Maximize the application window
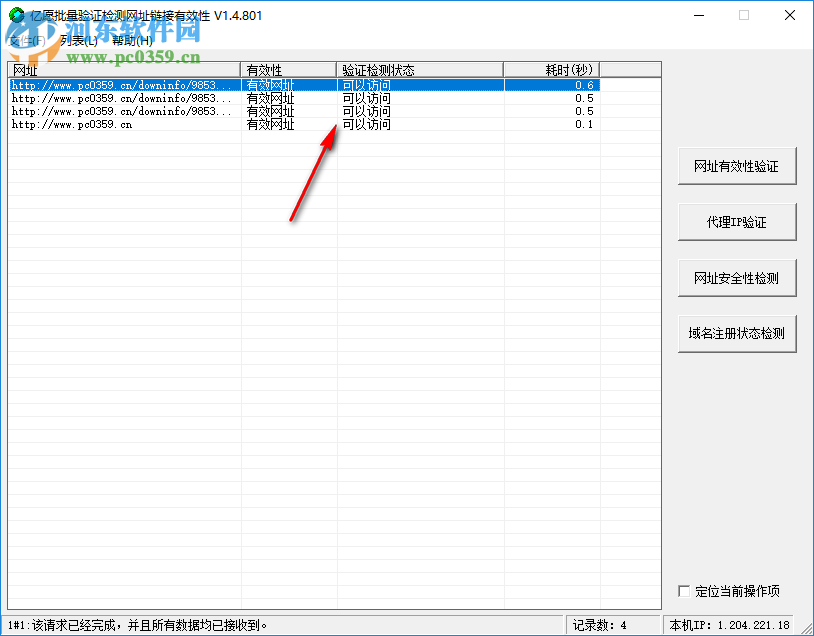Screen dimensions: 814x636 pyautogui.click(x=744, y=15)
